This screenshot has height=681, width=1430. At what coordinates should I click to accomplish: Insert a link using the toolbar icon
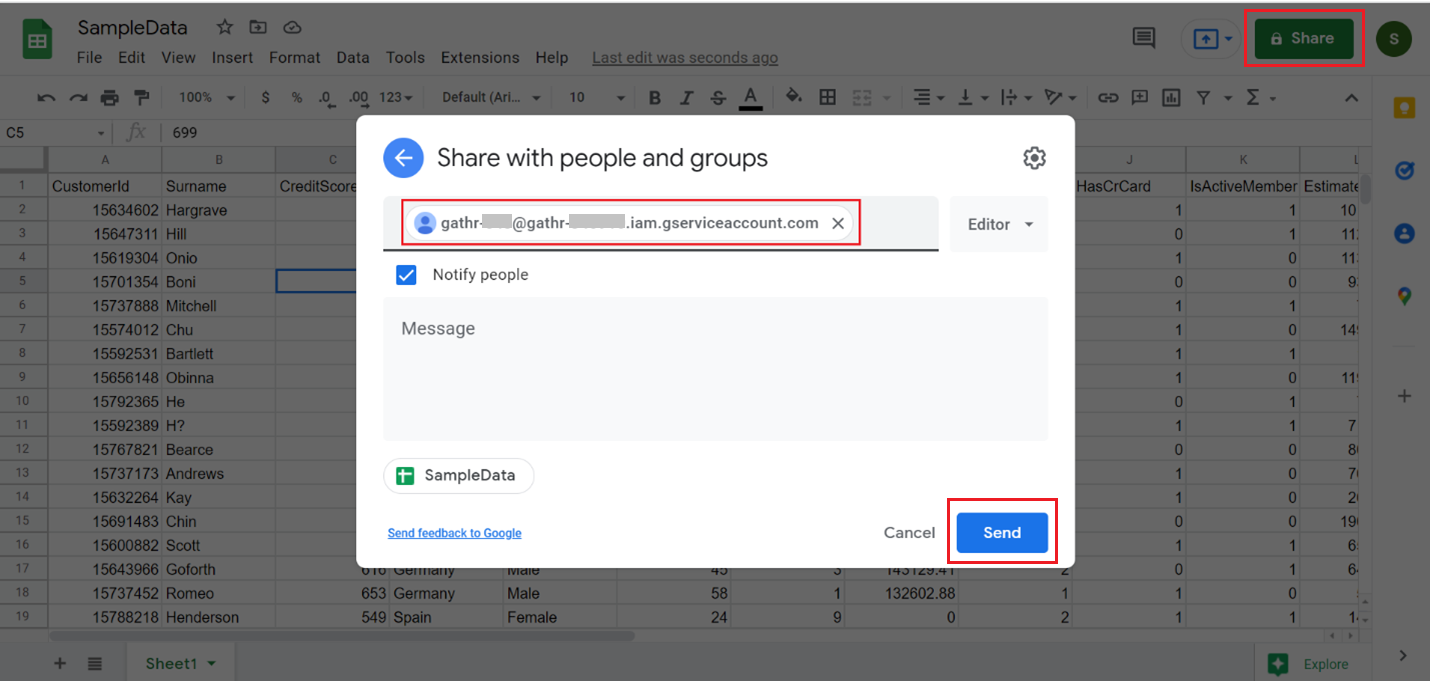(x=1108, y=97)
